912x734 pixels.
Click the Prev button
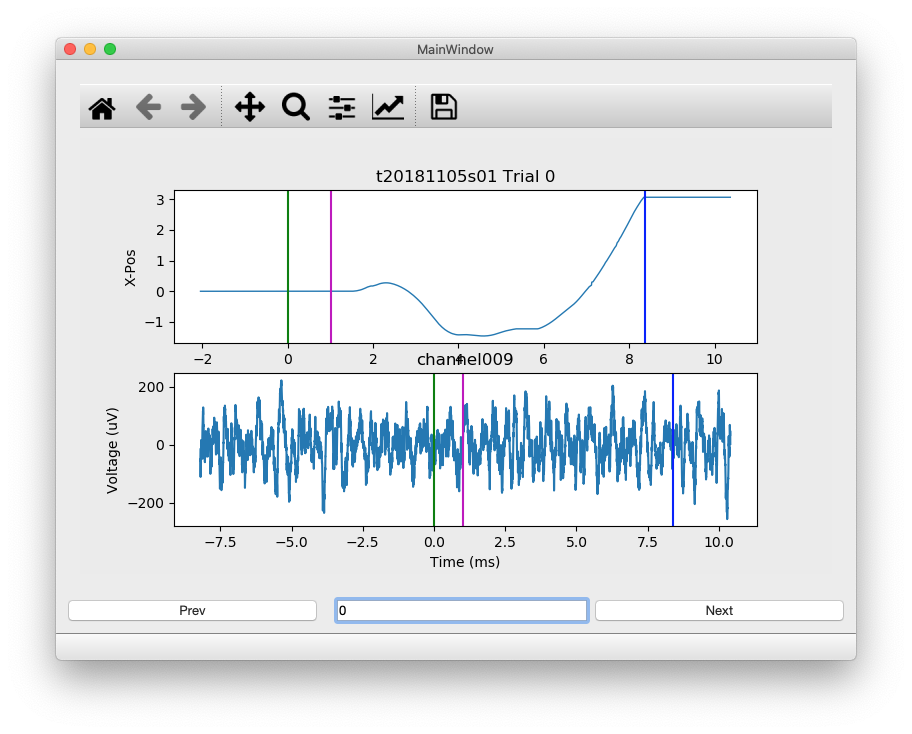193,611
